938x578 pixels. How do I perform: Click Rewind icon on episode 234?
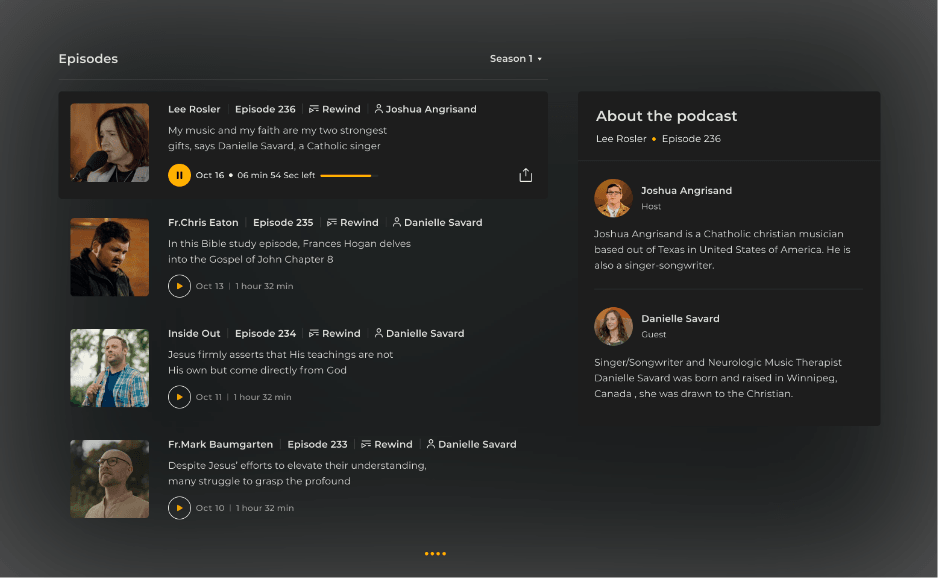314,334
